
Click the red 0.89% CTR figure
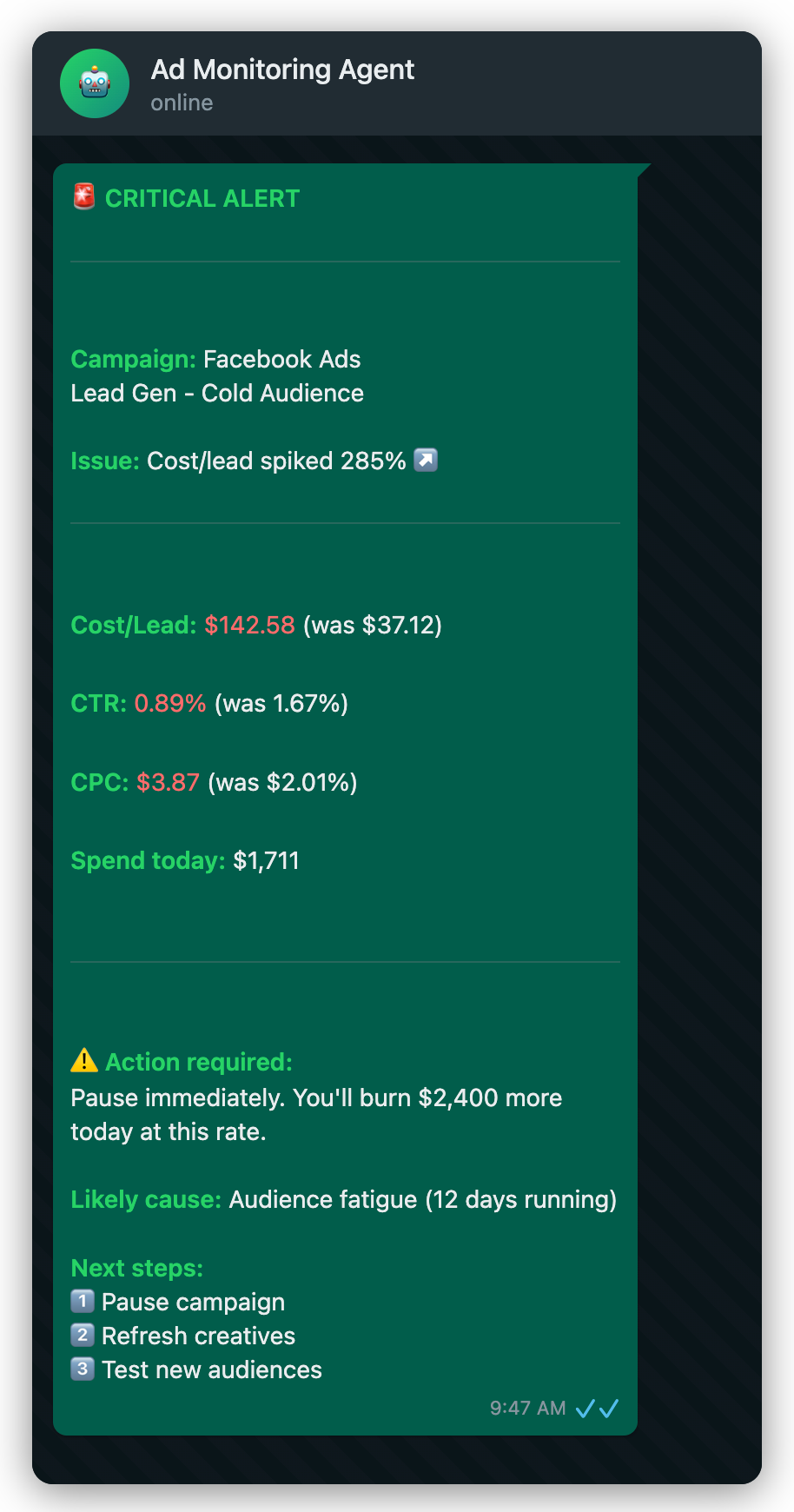click(170, 703)
